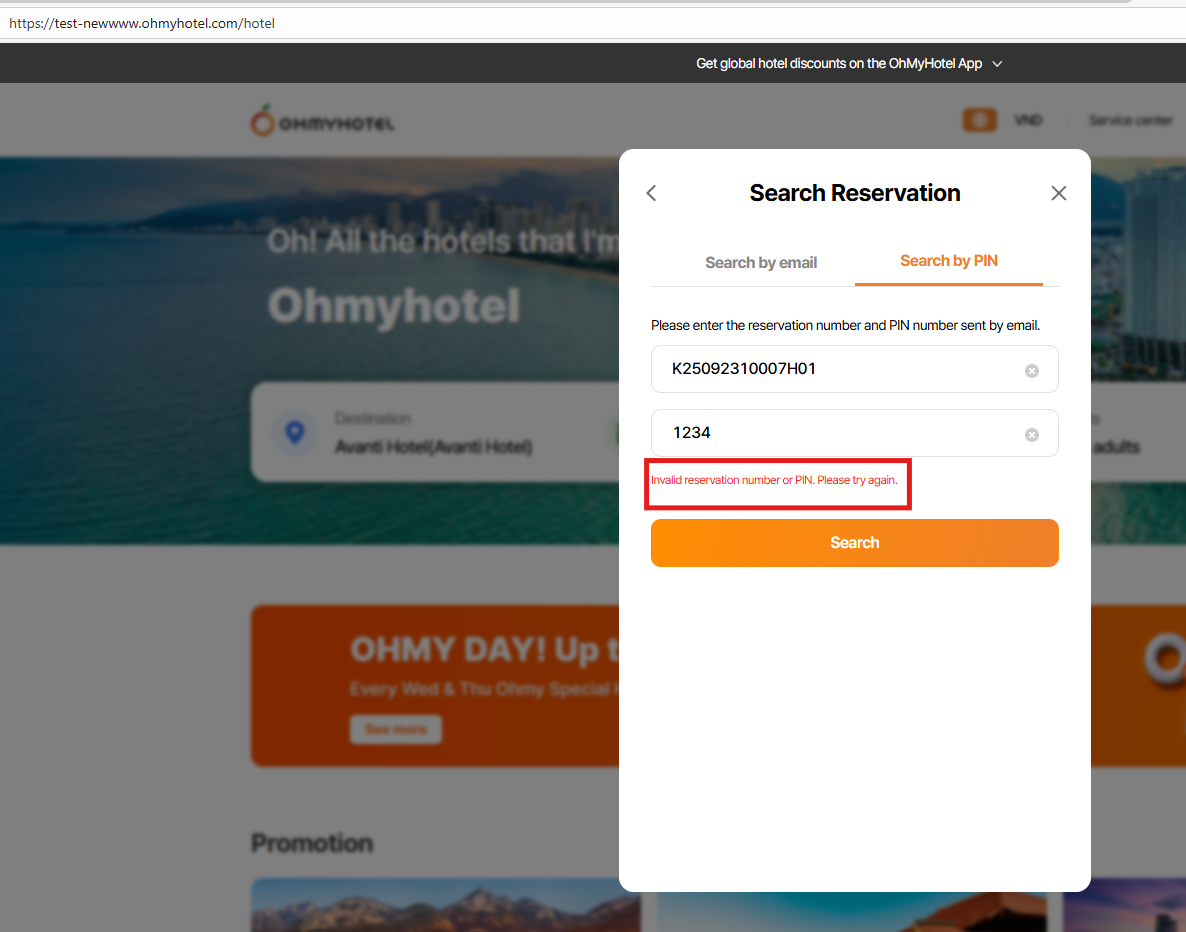The width and height of the screenshot is (1186, 932).
Task: Close the Search Reservation dialog
Action: coord(1059,193)
